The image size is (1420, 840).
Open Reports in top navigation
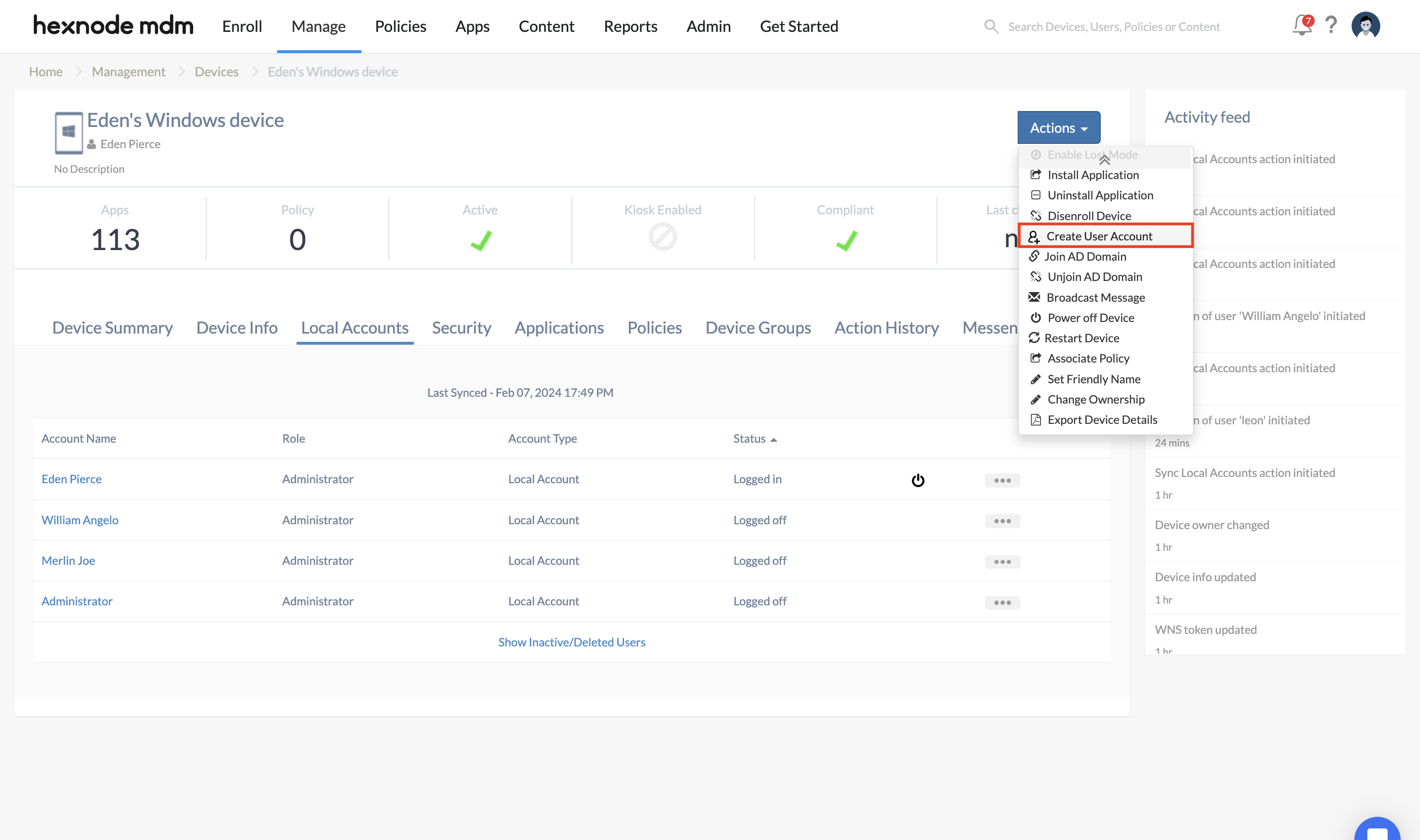[630, 26]
